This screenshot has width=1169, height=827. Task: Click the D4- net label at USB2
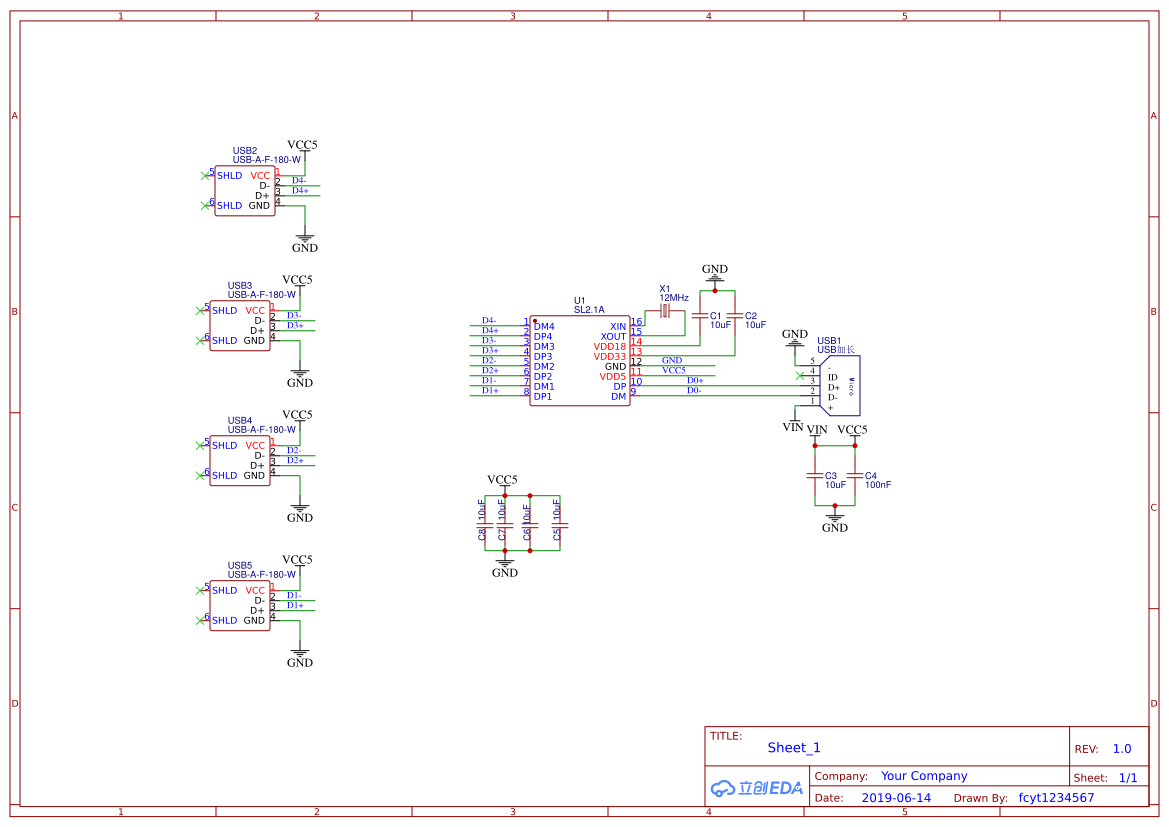coord(299,180)
